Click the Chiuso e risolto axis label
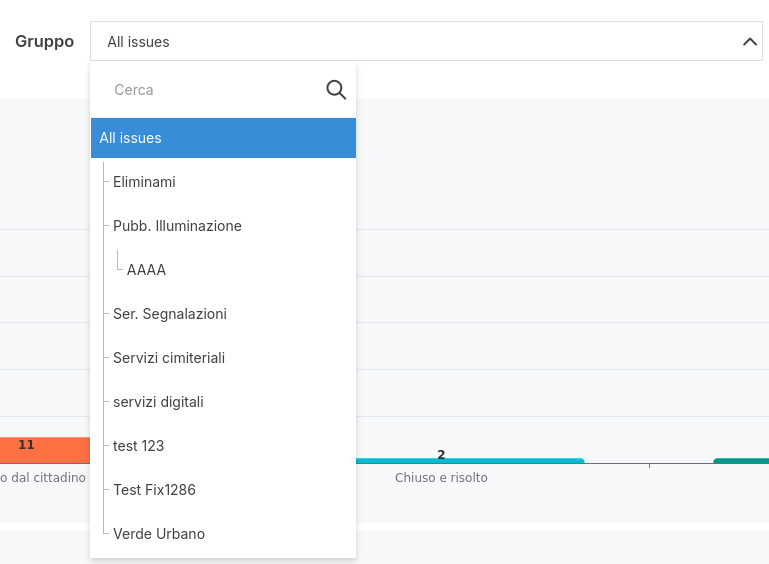769x564 pixels. [x=441, y=478]
